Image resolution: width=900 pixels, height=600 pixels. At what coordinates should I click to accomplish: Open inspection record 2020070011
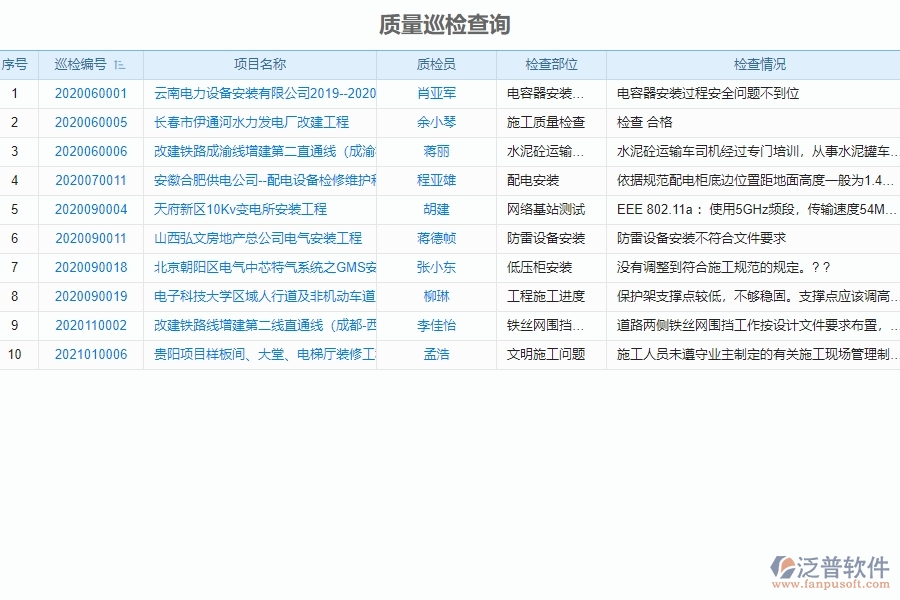click(x=90, y=181)
